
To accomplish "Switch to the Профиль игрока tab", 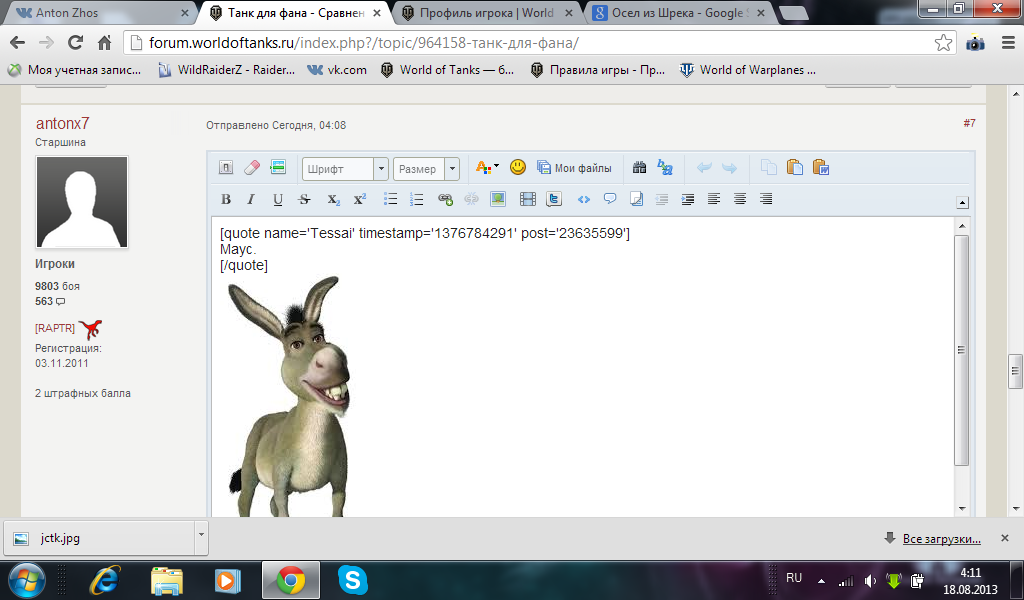I will (x=485, y=13).
